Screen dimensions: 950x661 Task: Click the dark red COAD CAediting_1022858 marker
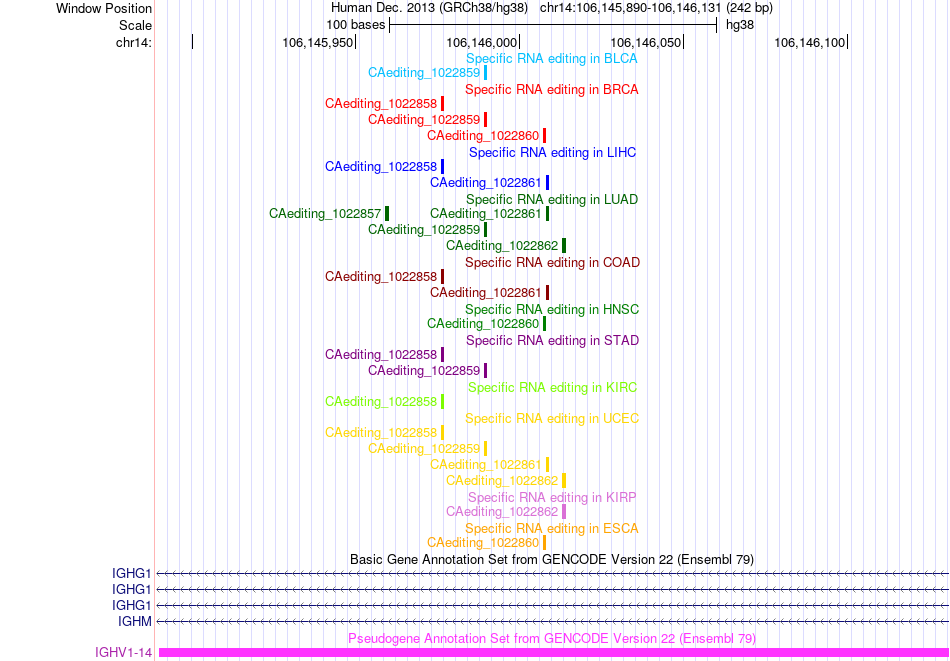(x=442, y=277)
